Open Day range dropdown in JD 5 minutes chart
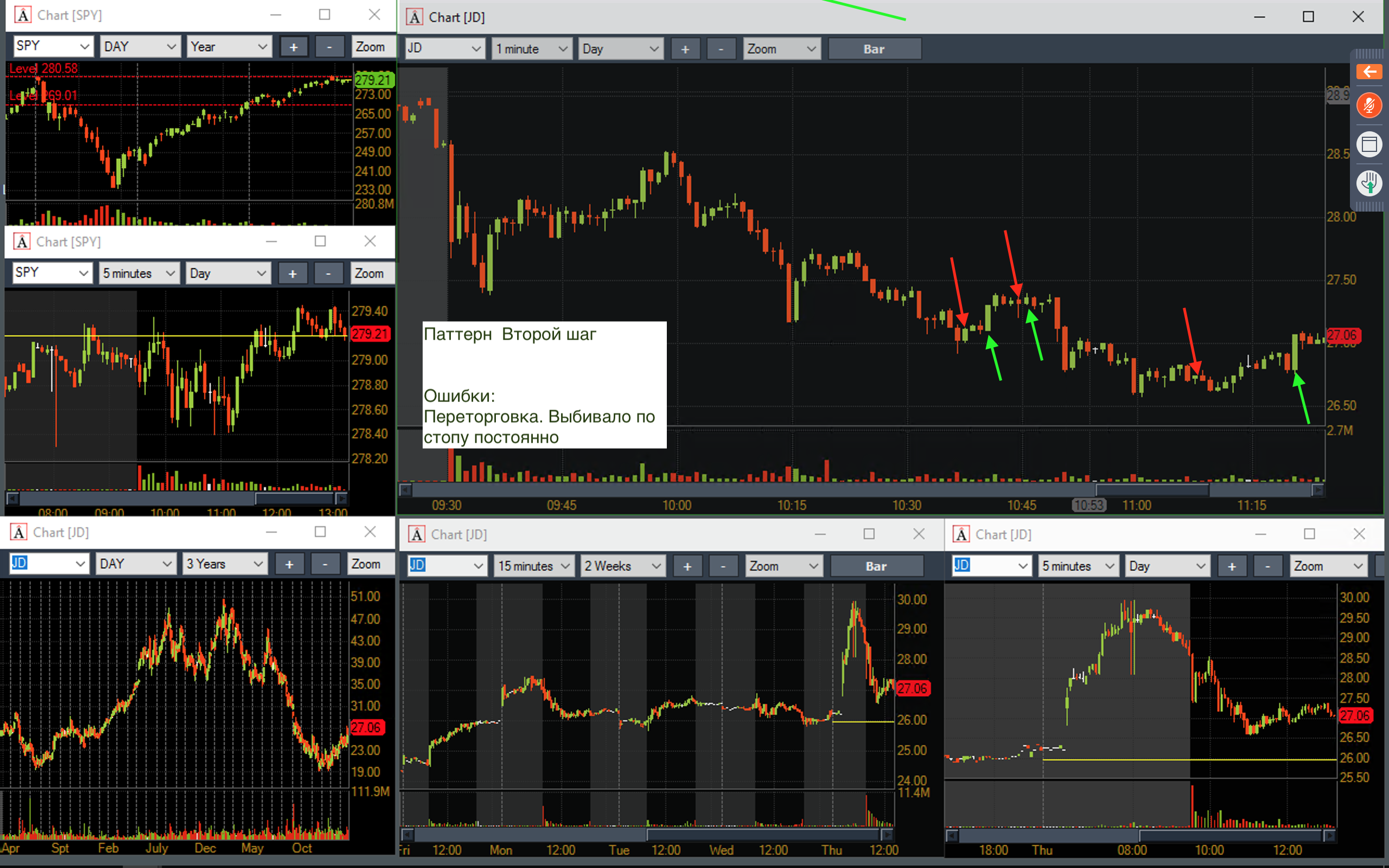Screen dimensions: 1389x868 tap(1168, 566)
